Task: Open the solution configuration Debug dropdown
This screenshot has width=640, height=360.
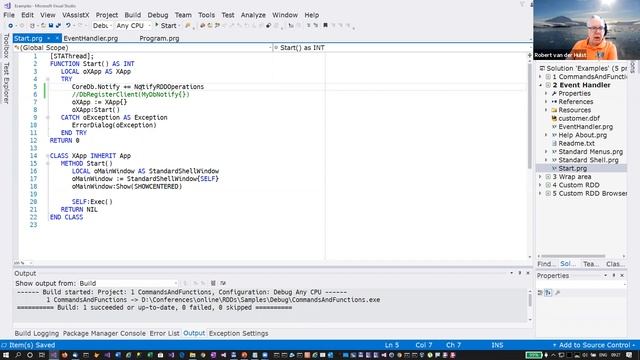Action: coord(102,25)
